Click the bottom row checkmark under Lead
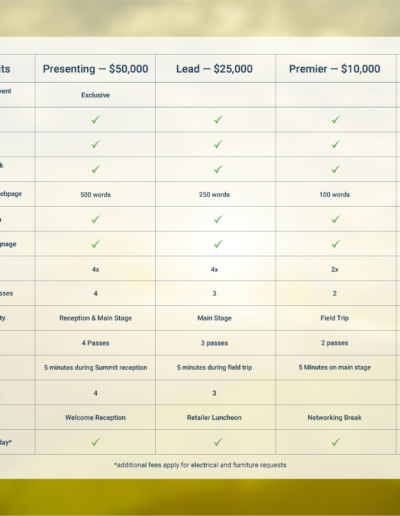 218,442
